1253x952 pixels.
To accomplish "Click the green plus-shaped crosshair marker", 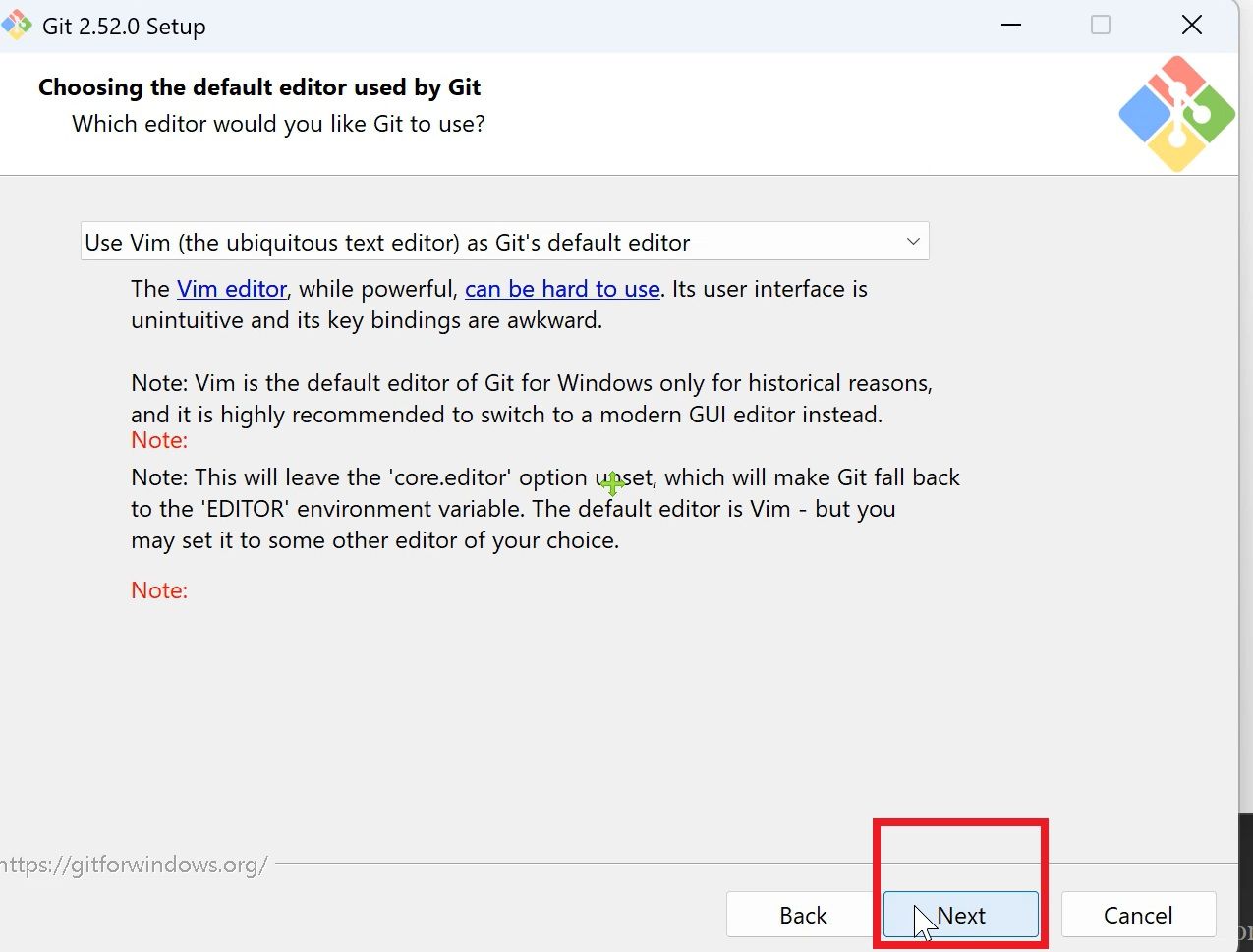I will click(x=612, y=483).
